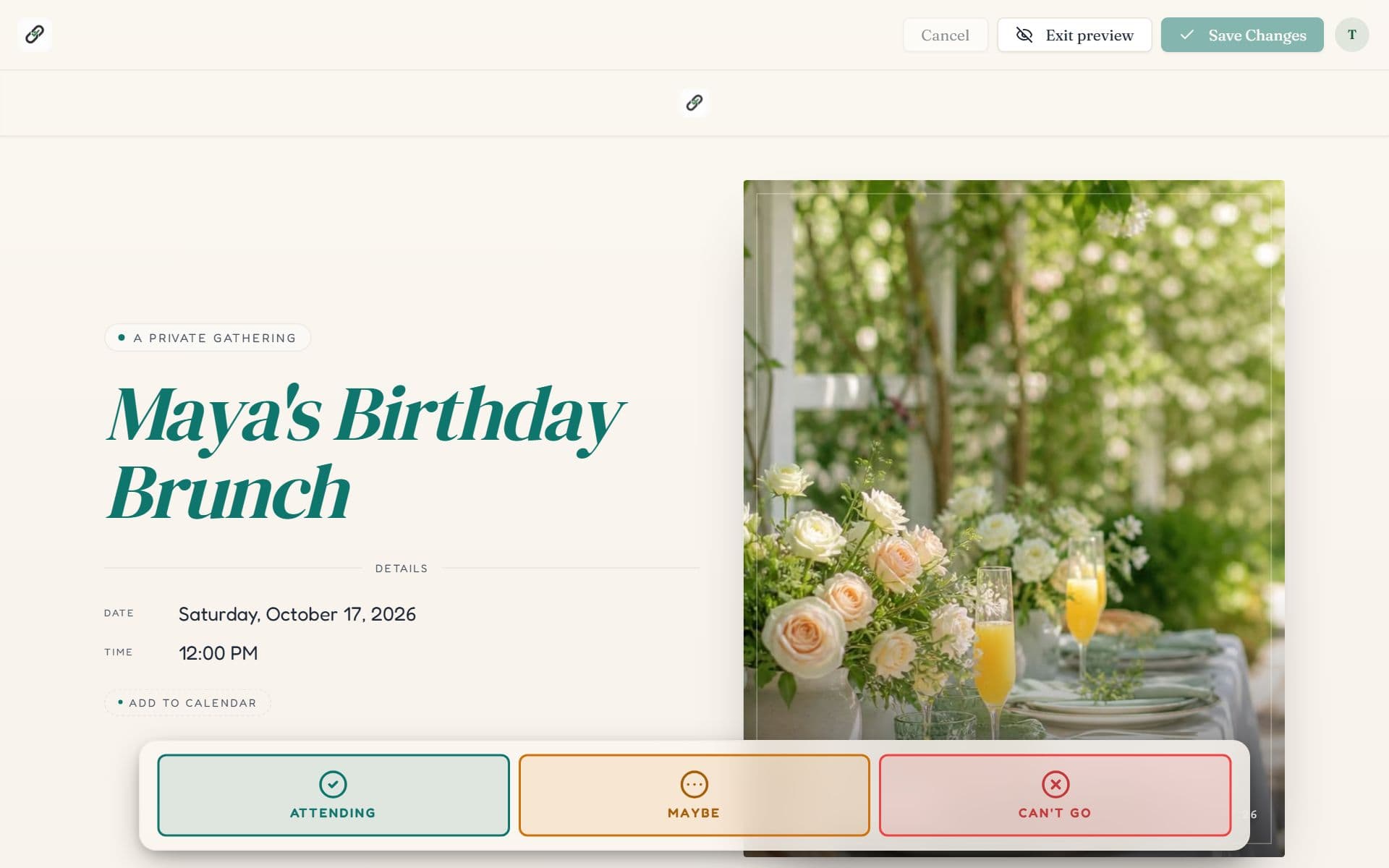Click the Maya's Birthday Brunch title
This screenshot has height=868, width=1389.
point(365,452)
